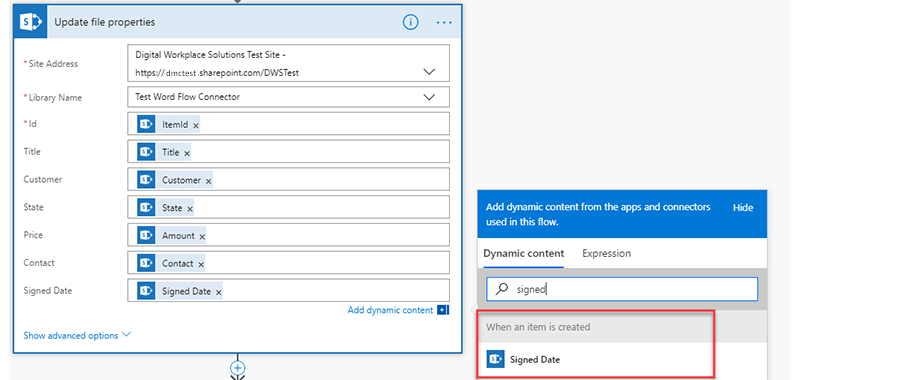Click the SharePoint icon of the Title token

tap(146, 152)
